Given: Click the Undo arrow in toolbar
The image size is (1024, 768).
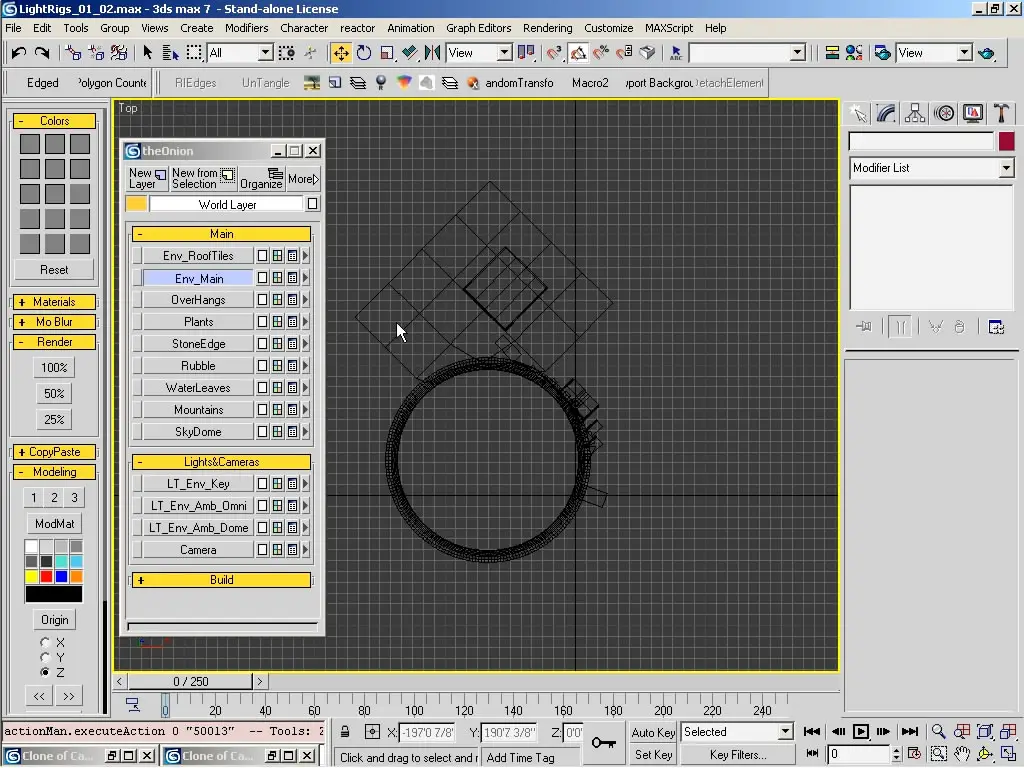Looking at the screenshot, I should pyautogui.click(x=18, y=53).
